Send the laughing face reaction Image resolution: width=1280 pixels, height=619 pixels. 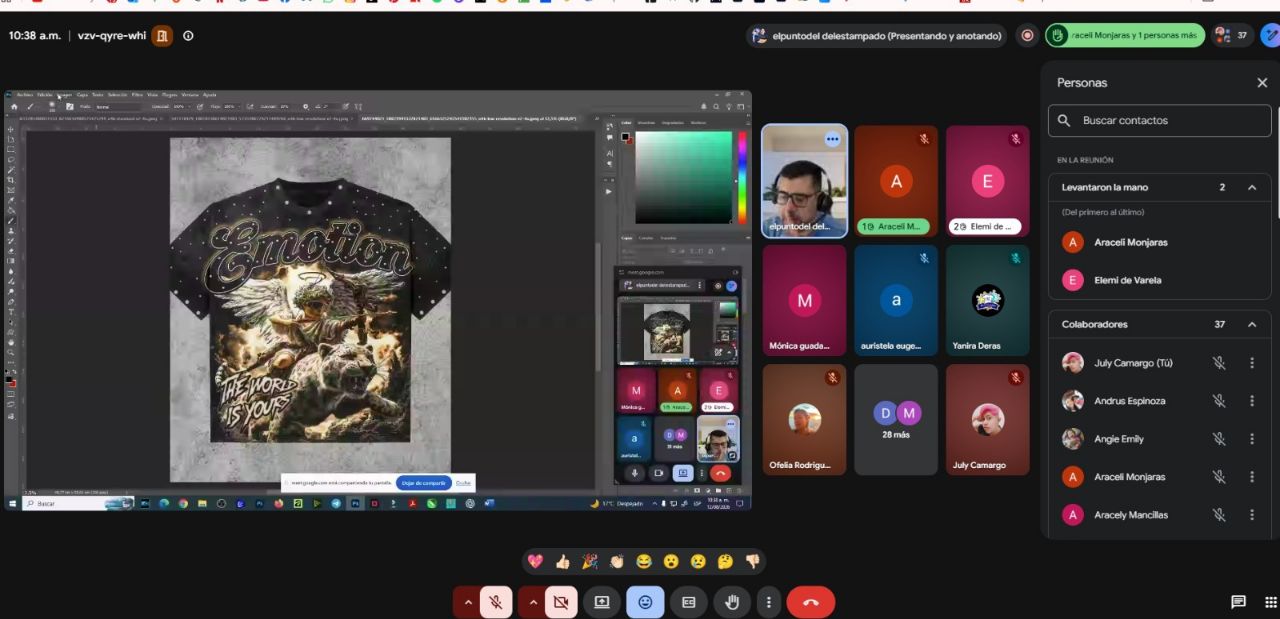(x=644, y=561)
